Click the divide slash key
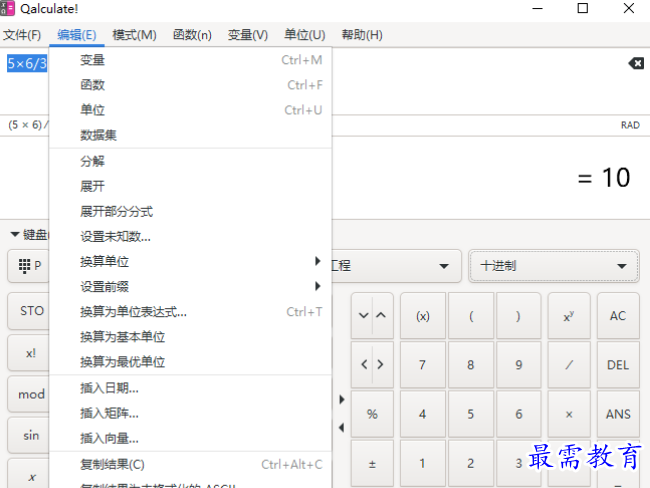650x488 pixels. 569,365
